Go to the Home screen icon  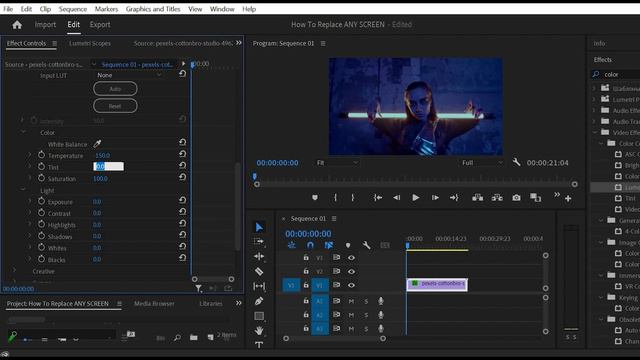pyautogui.click(x=17, y=25)
